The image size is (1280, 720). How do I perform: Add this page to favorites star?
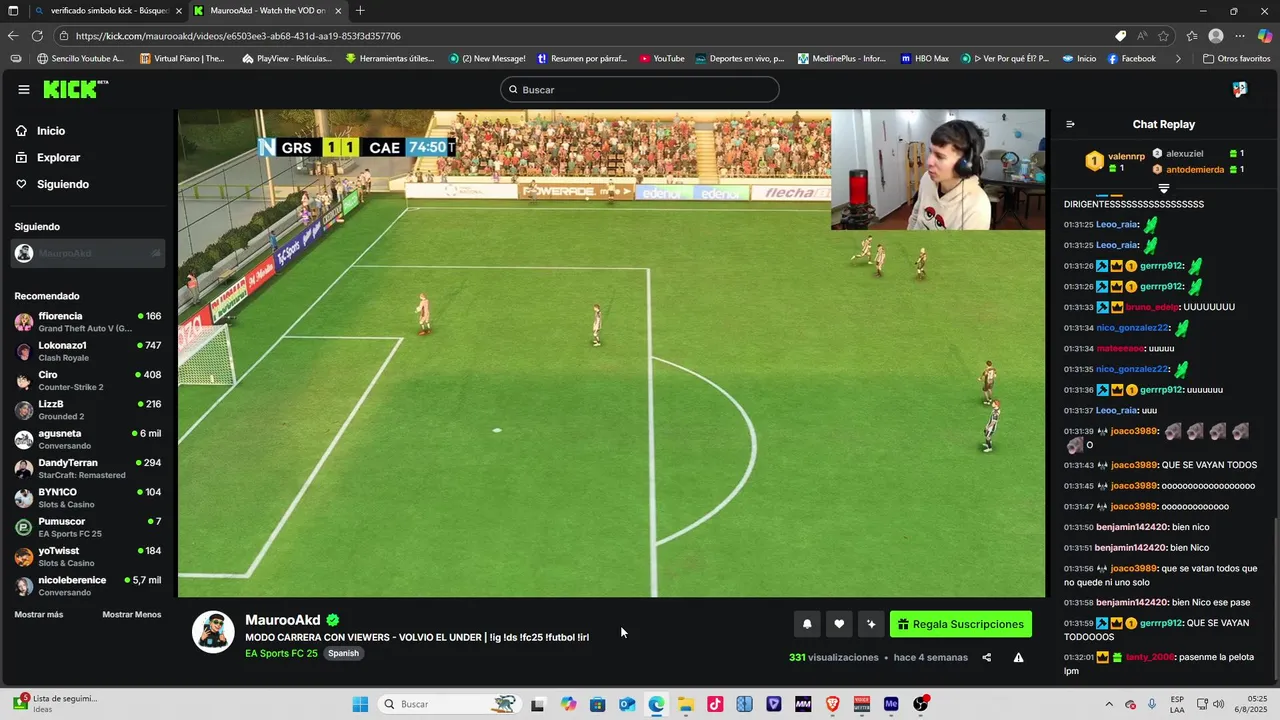(1164, 36)
